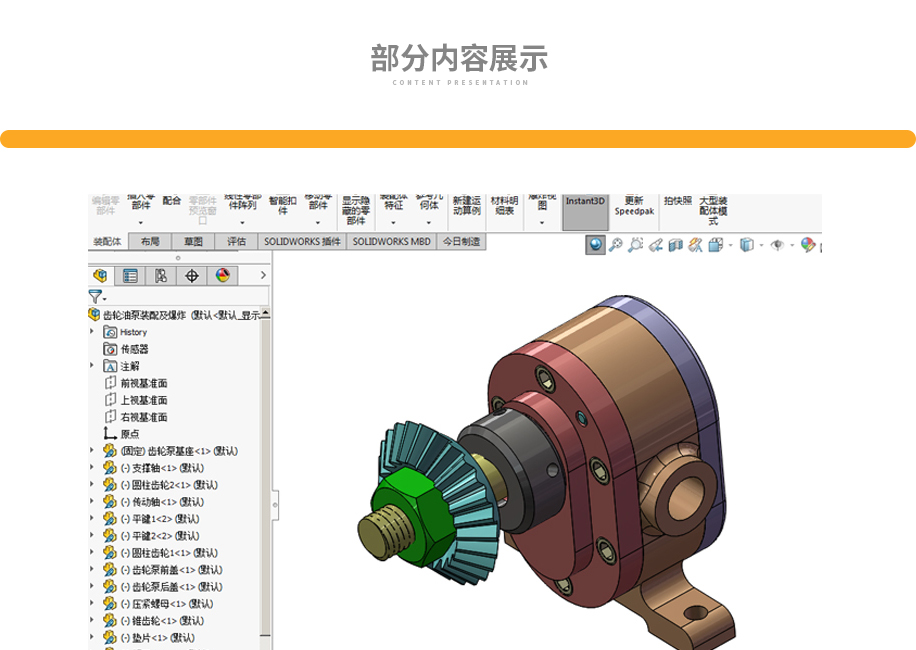Screen dimensions: 916x650
Task: Select 平键2<2> in the tree
Action: (x=160, y=536)
